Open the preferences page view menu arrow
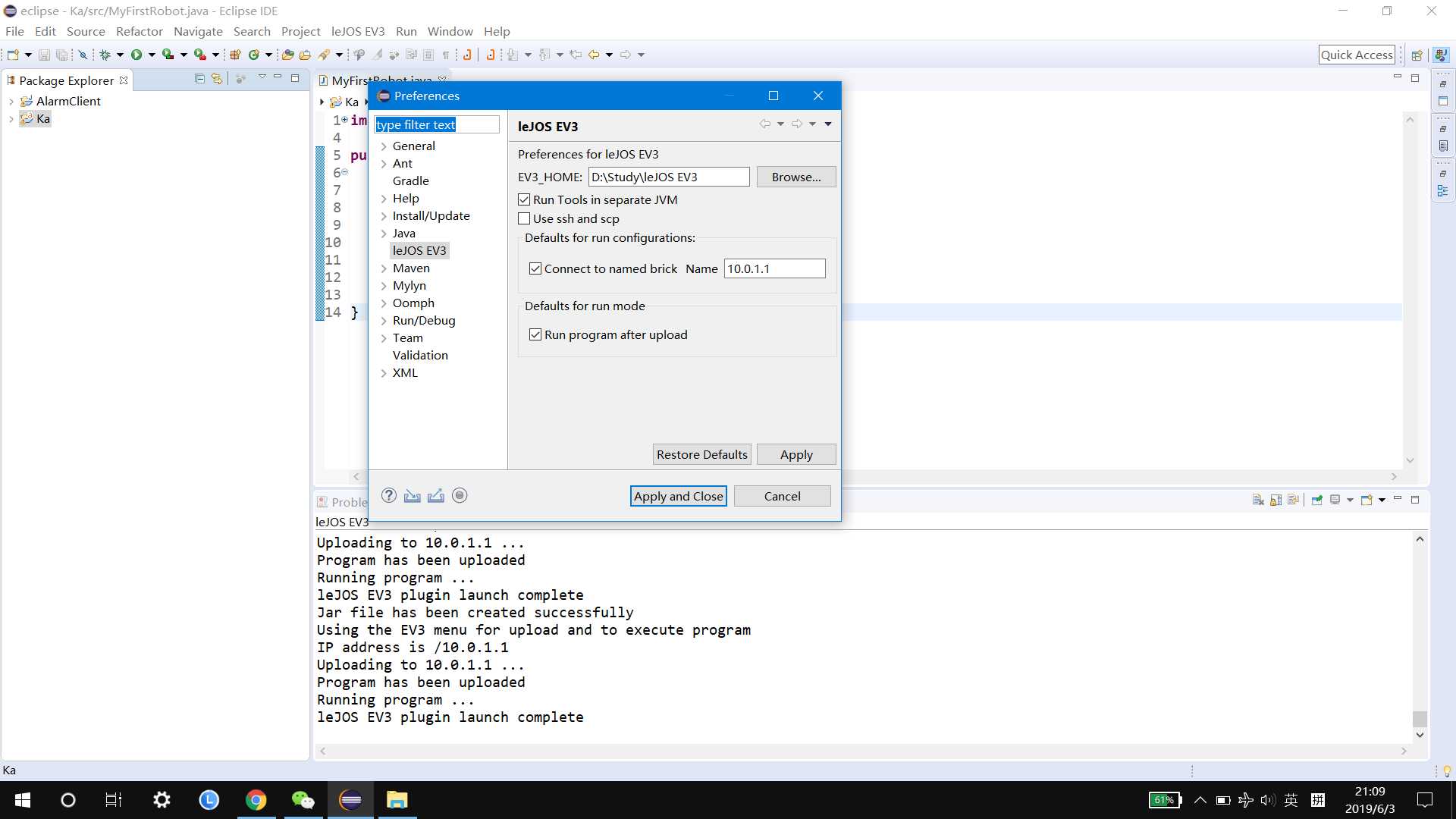The image size is (1456, 819). tap(828, 124)
